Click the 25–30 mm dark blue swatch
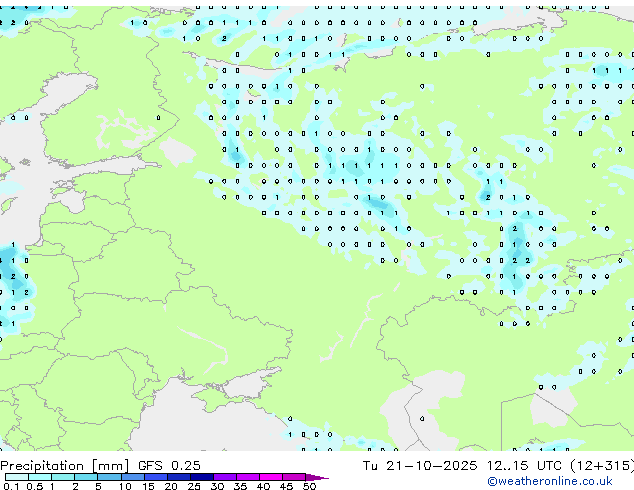 pyautogui.click(x=202, y=477)
